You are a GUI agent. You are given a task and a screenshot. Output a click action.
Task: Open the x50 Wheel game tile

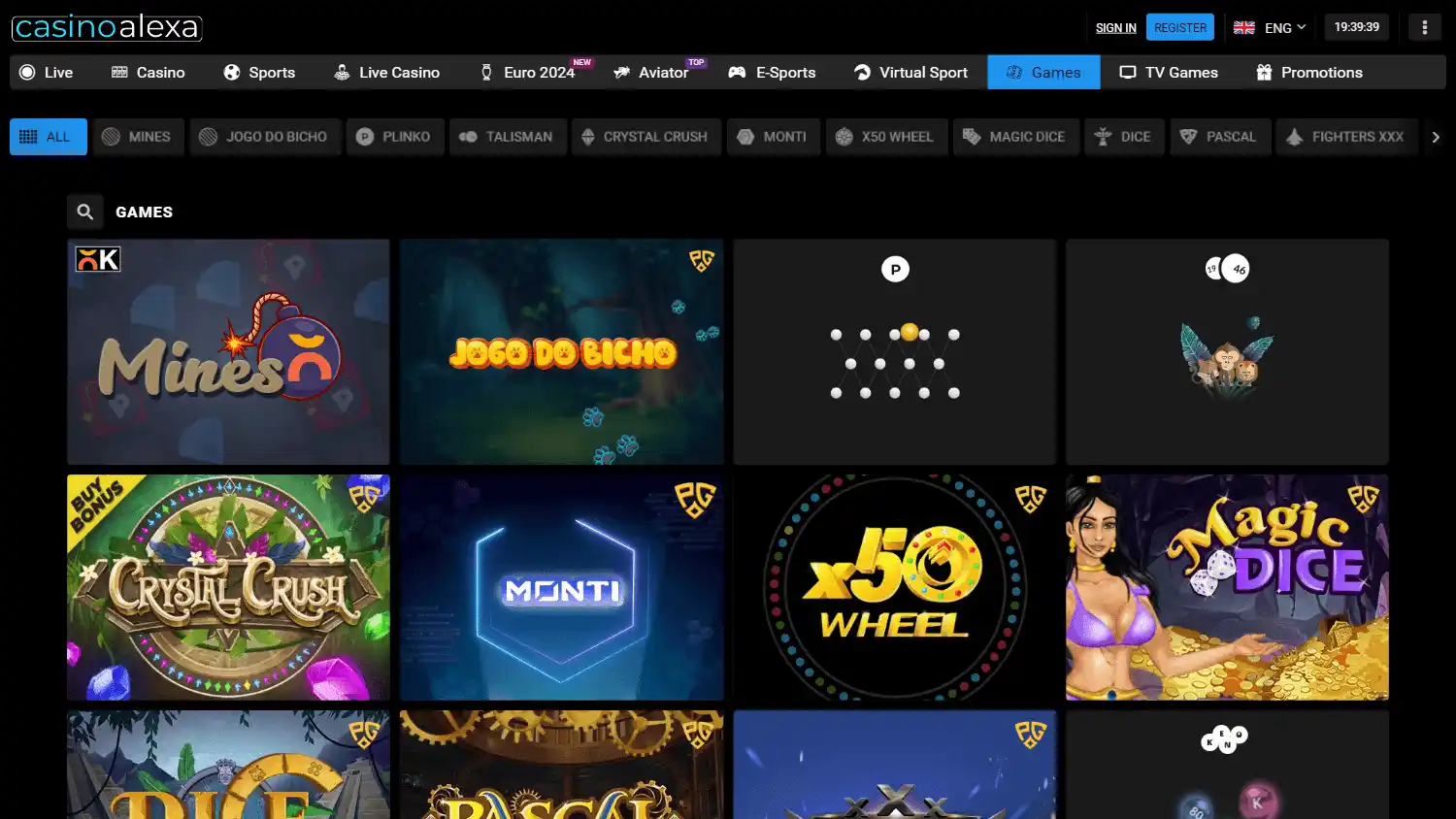(x=895, y=587)
